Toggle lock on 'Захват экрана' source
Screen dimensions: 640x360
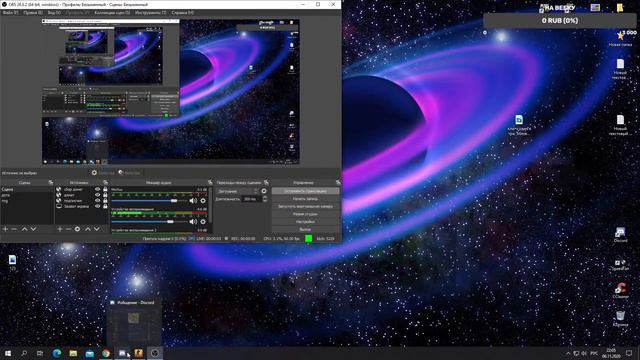(105, 207)
